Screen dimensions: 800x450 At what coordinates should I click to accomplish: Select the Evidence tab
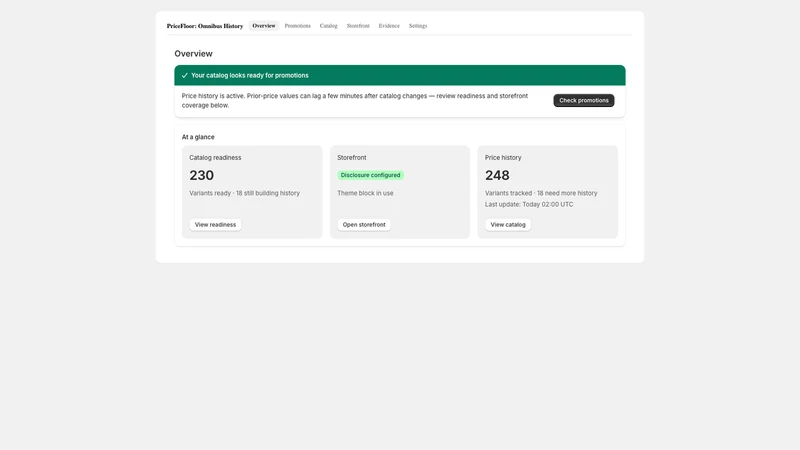click(389, 26)
